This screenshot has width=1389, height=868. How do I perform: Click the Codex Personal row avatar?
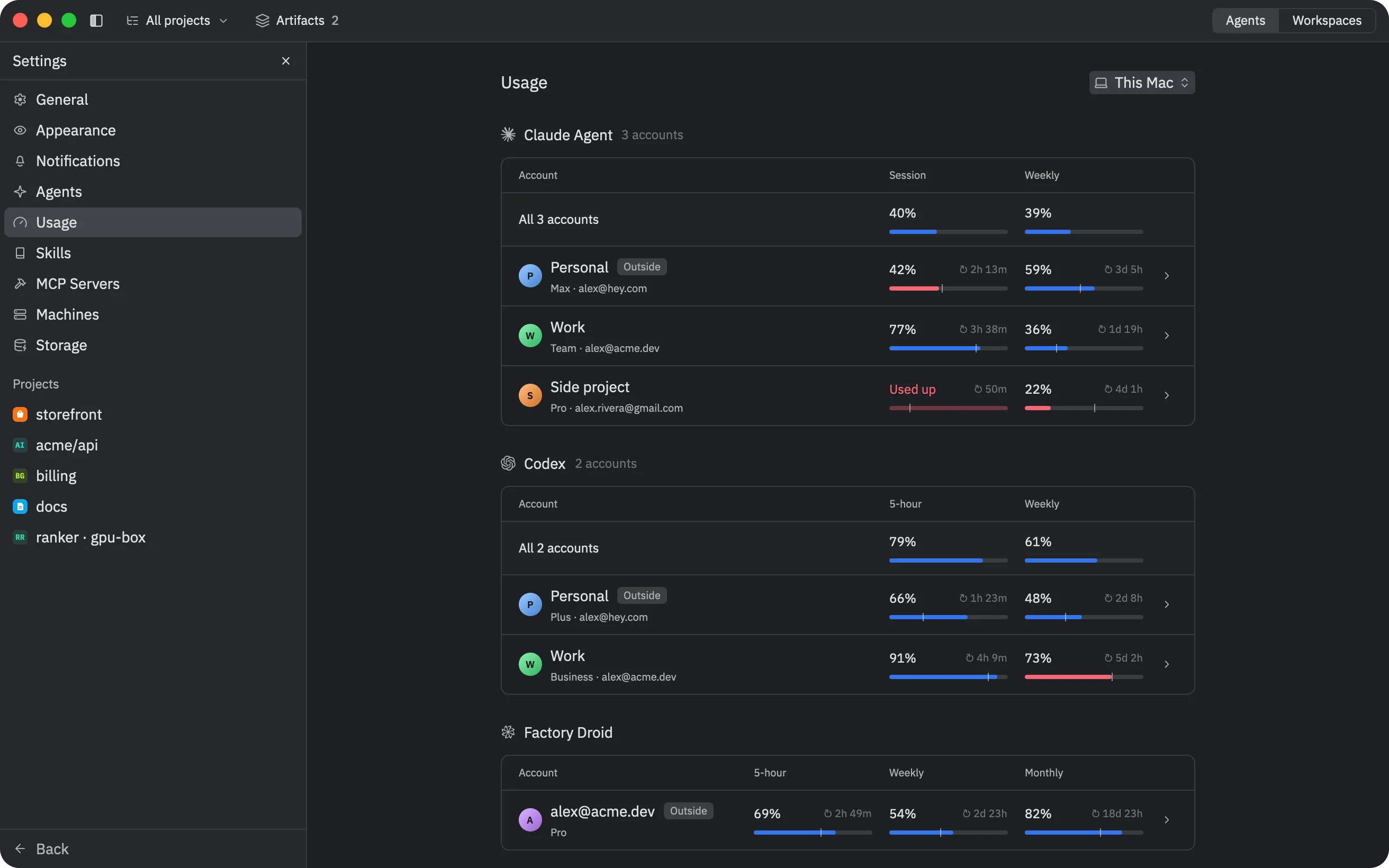click(530, 604)
